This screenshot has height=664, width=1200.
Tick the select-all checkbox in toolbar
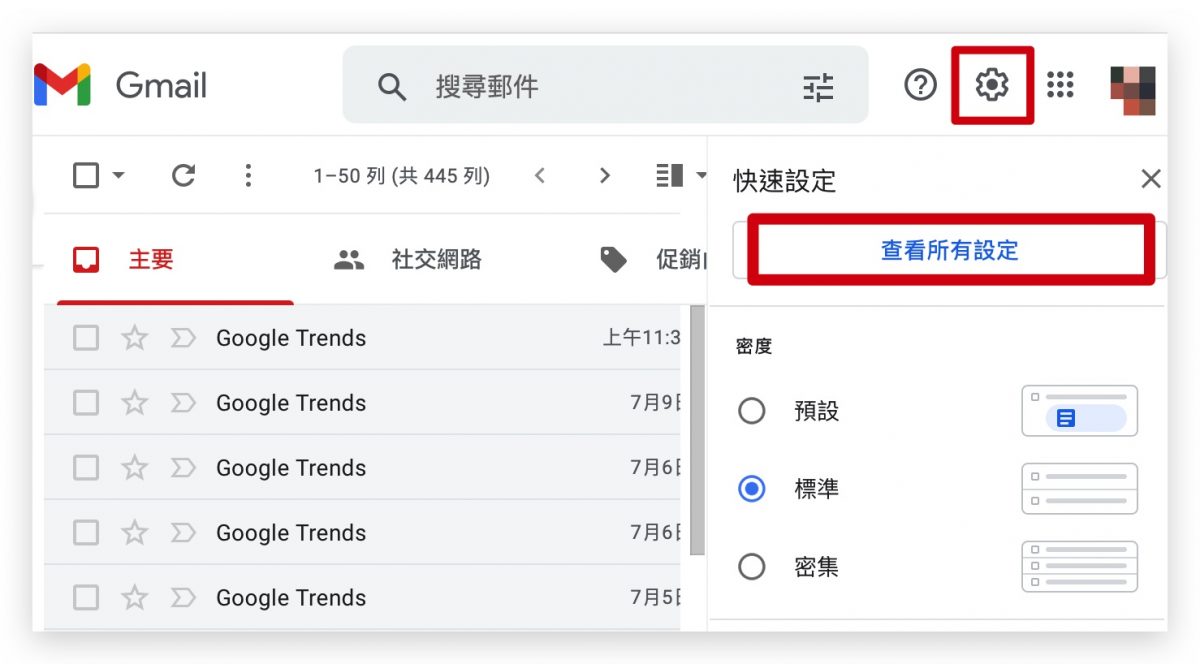pyautogui.click(x=86, y=176)
